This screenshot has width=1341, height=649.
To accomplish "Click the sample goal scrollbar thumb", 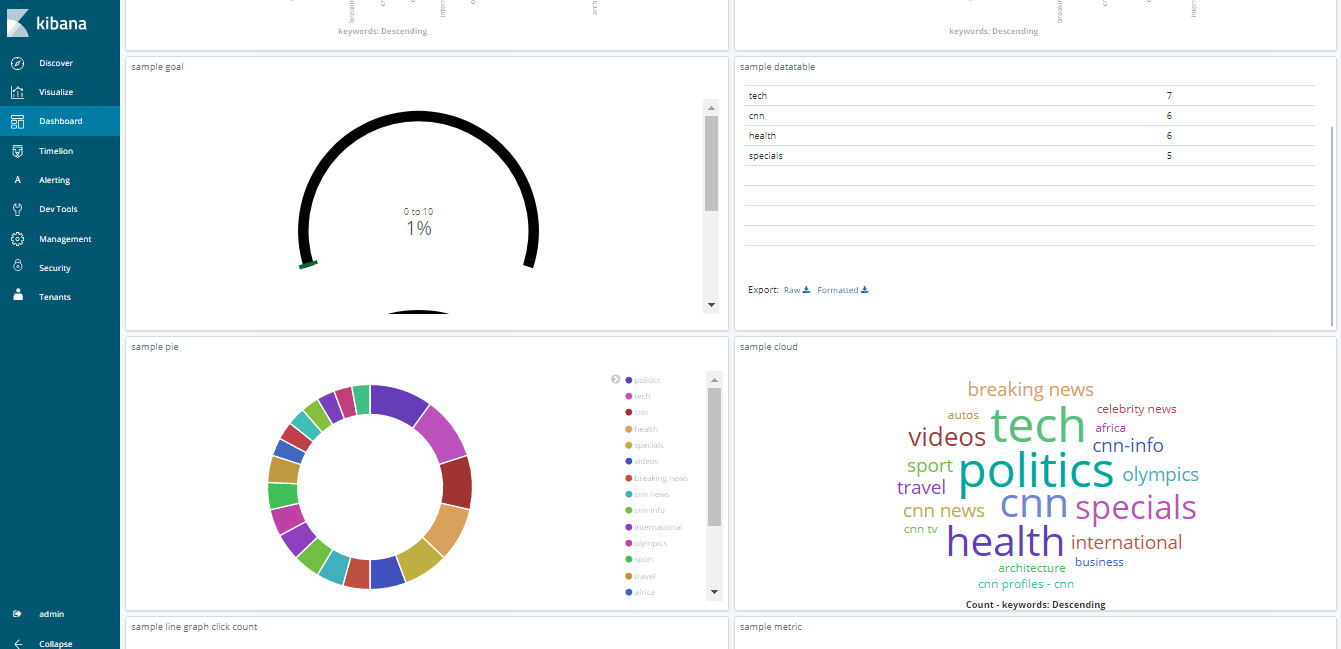I will pos(711,163).
